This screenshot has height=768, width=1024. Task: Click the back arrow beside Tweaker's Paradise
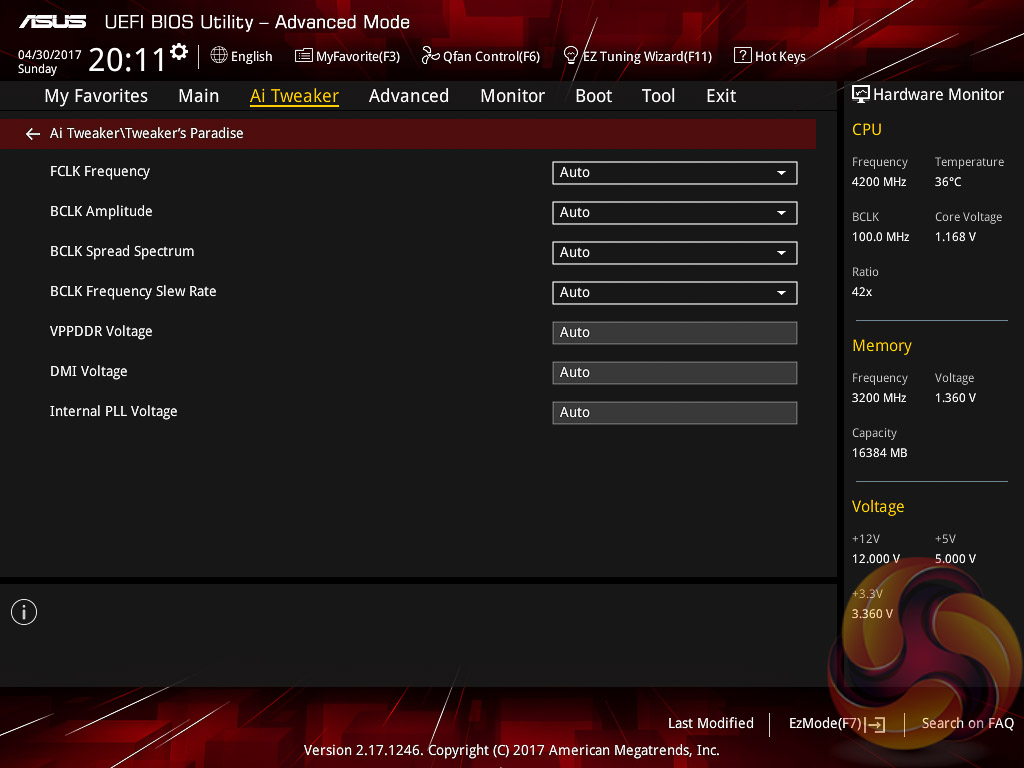tap(33, 133)
